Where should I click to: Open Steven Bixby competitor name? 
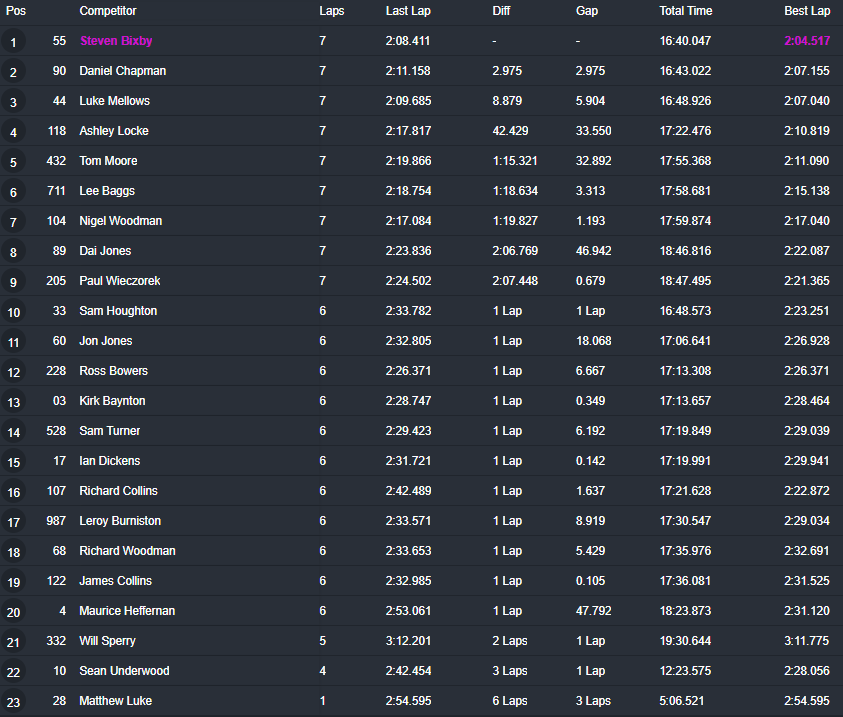(x=116, y=41)
